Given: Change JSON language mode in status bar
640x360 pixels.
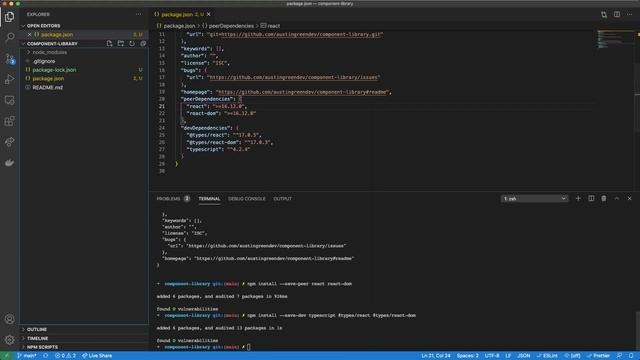Looking at the screenshot, I should tap(524, 356).
